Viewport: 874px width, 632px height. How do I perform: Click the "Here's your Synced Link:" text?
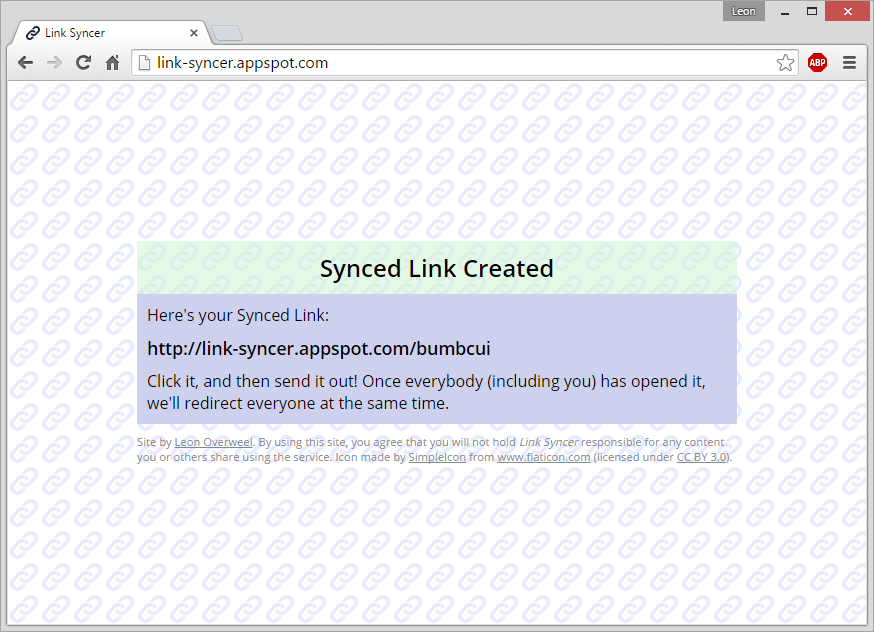point(238,315)
